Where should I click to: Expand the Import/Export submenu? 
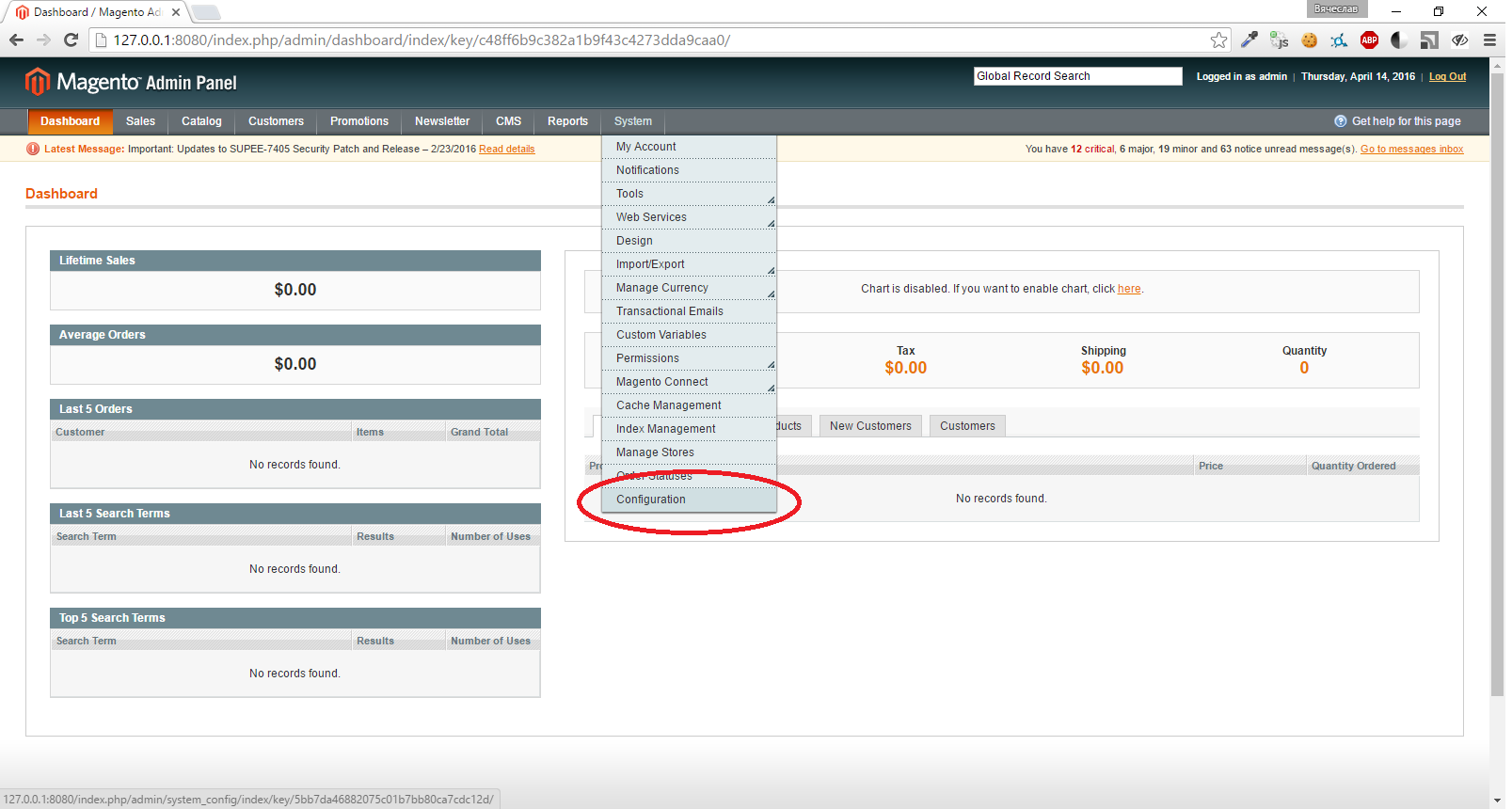(689, 264)
